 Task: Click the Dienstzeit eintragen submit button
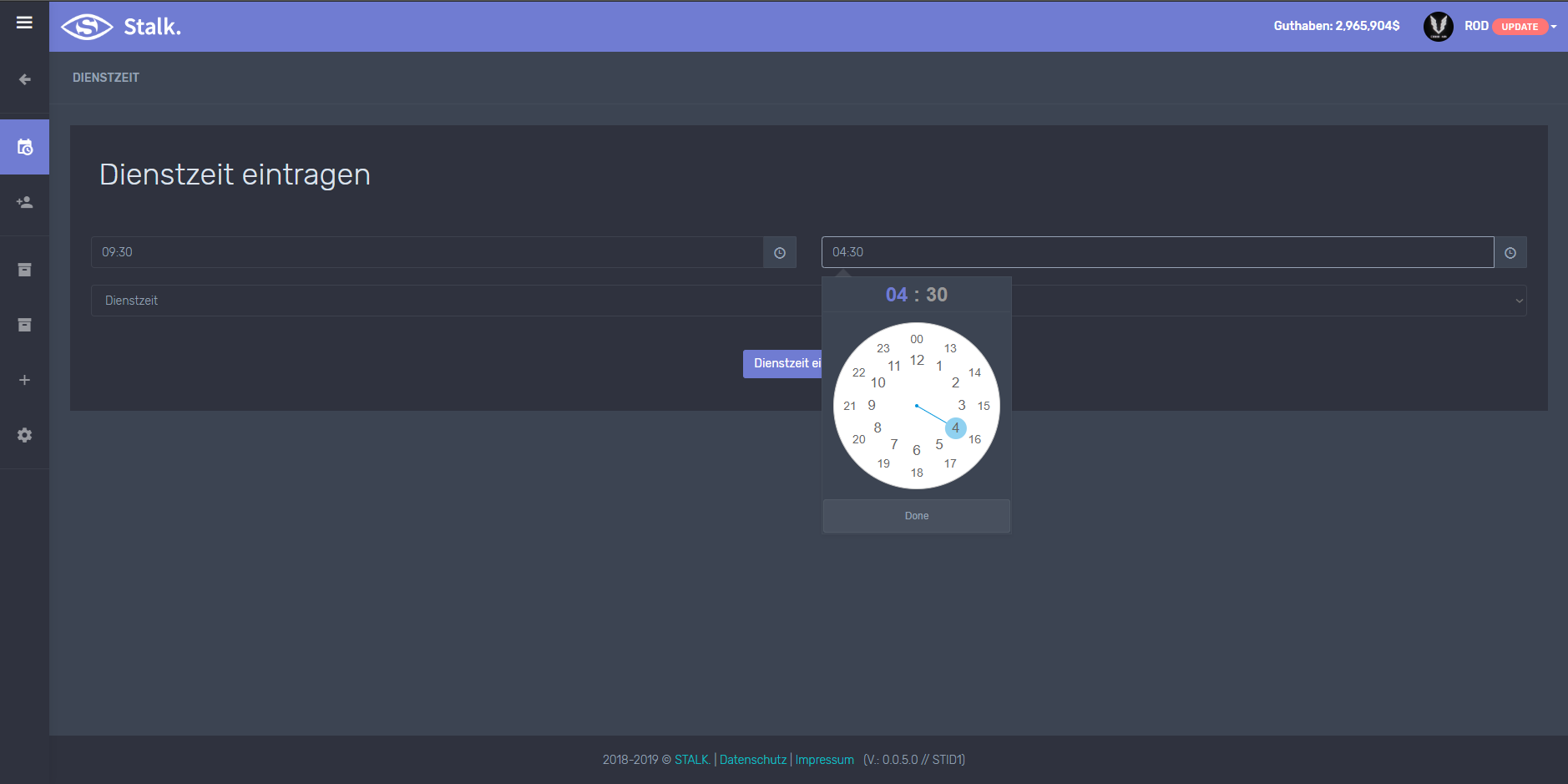coord(782,364)
